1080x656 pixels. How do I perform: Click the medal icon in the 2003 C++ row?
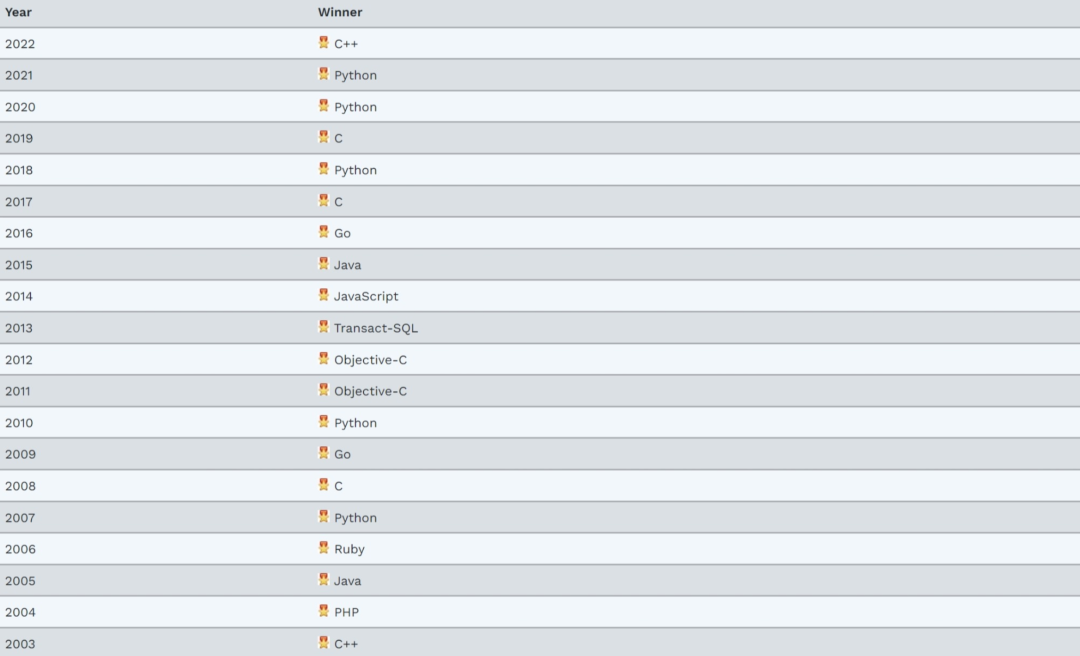323,642
